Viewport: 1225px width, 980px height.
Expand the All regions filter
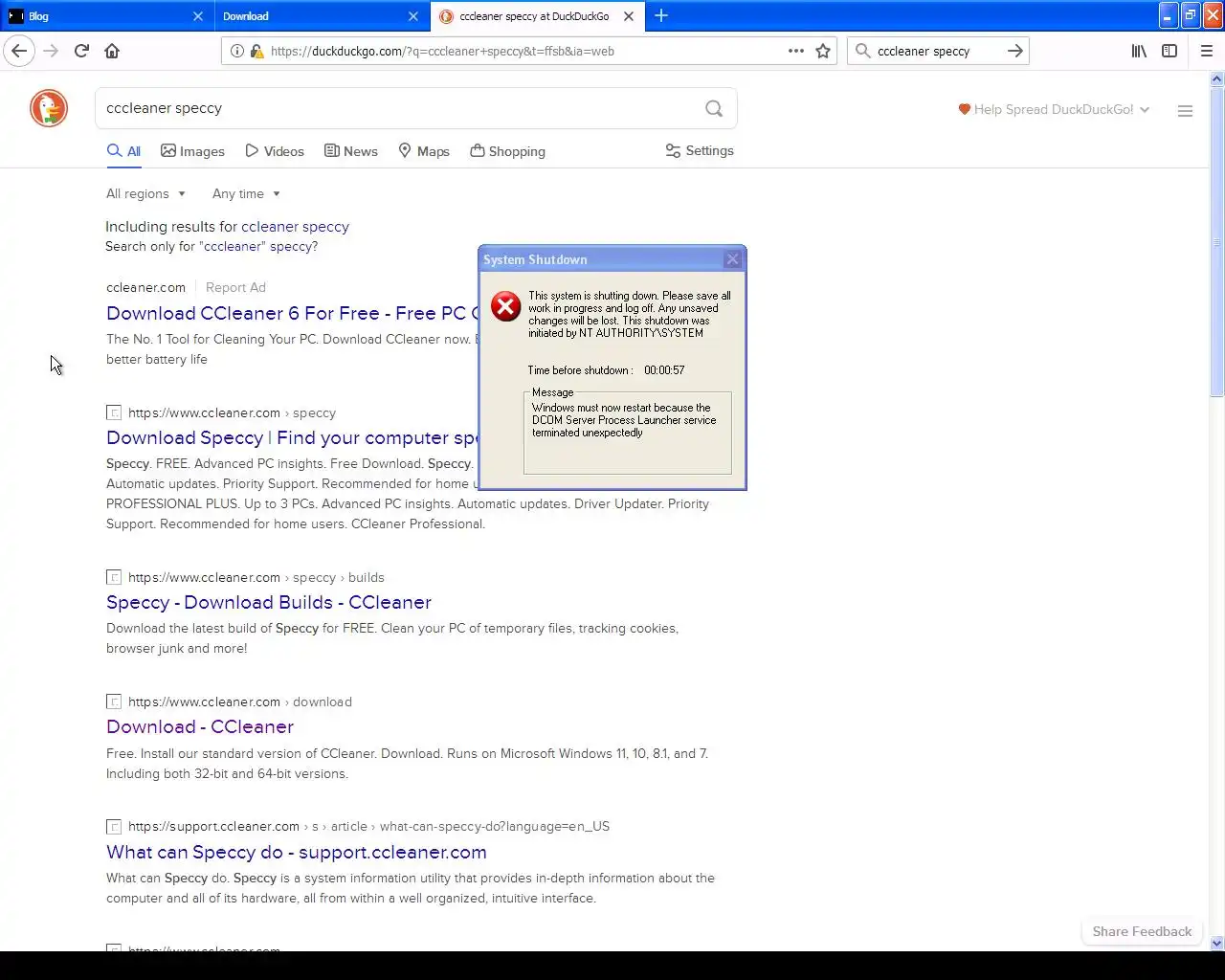(145, 193)
